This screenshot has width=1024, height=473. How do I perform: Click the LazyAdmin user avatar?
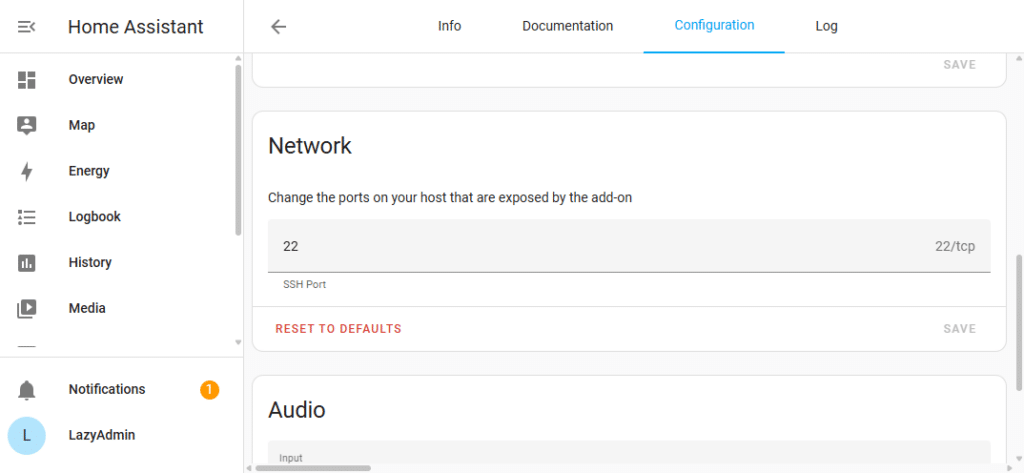(27, 436)
